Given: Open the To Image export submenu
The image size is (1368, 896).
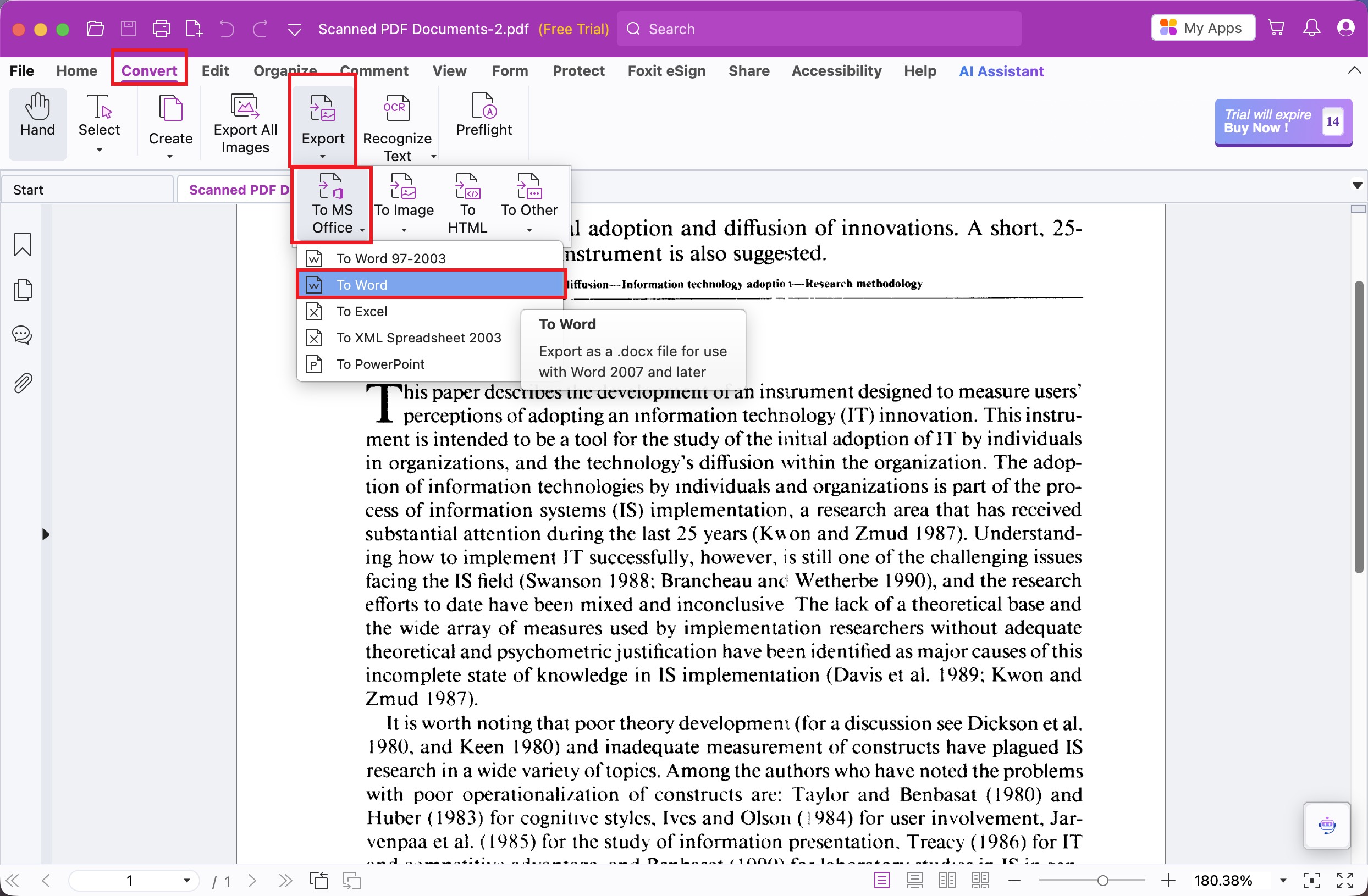Looking at the screenshot, I should [x=404, y=203].
